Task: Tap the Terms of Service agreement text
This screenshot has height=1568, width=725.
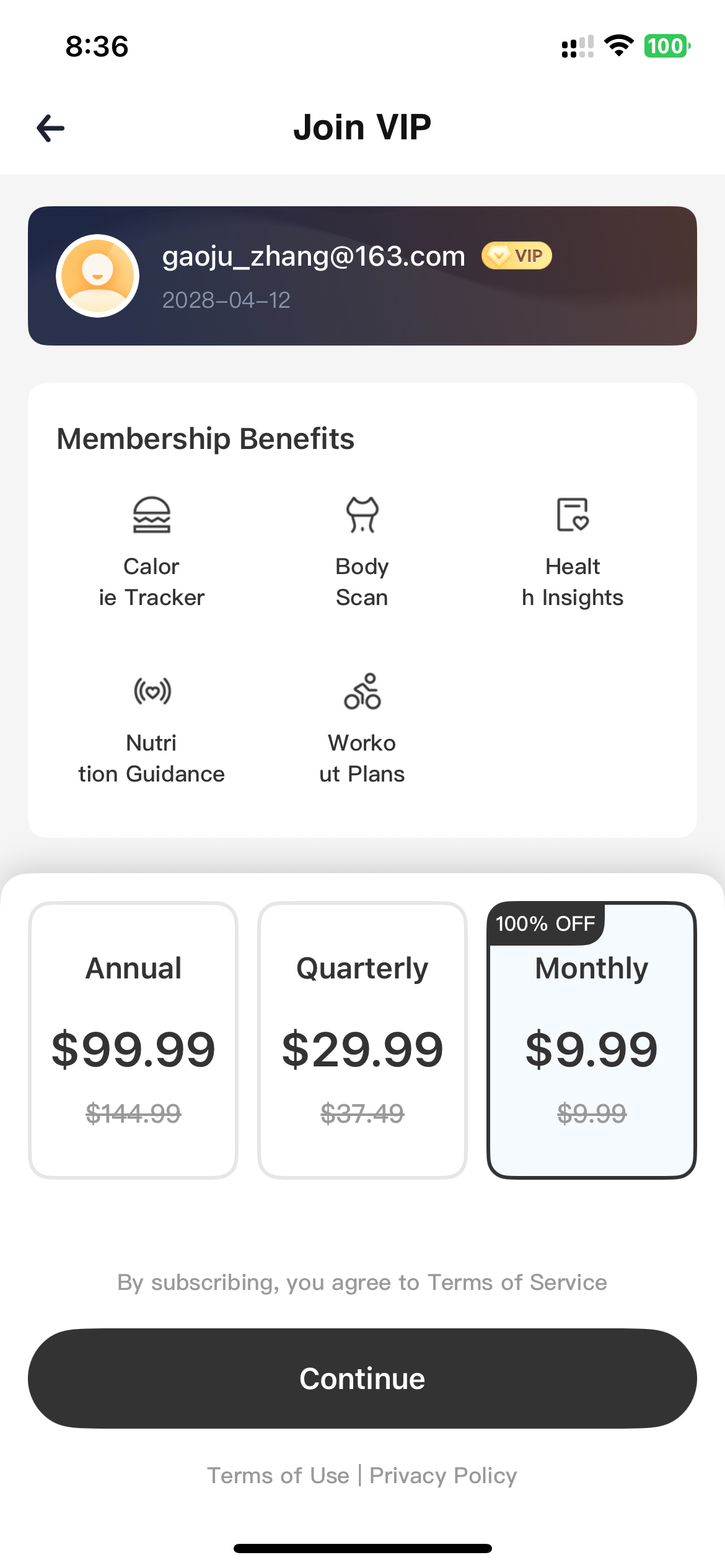Action: click(362, 1283)
